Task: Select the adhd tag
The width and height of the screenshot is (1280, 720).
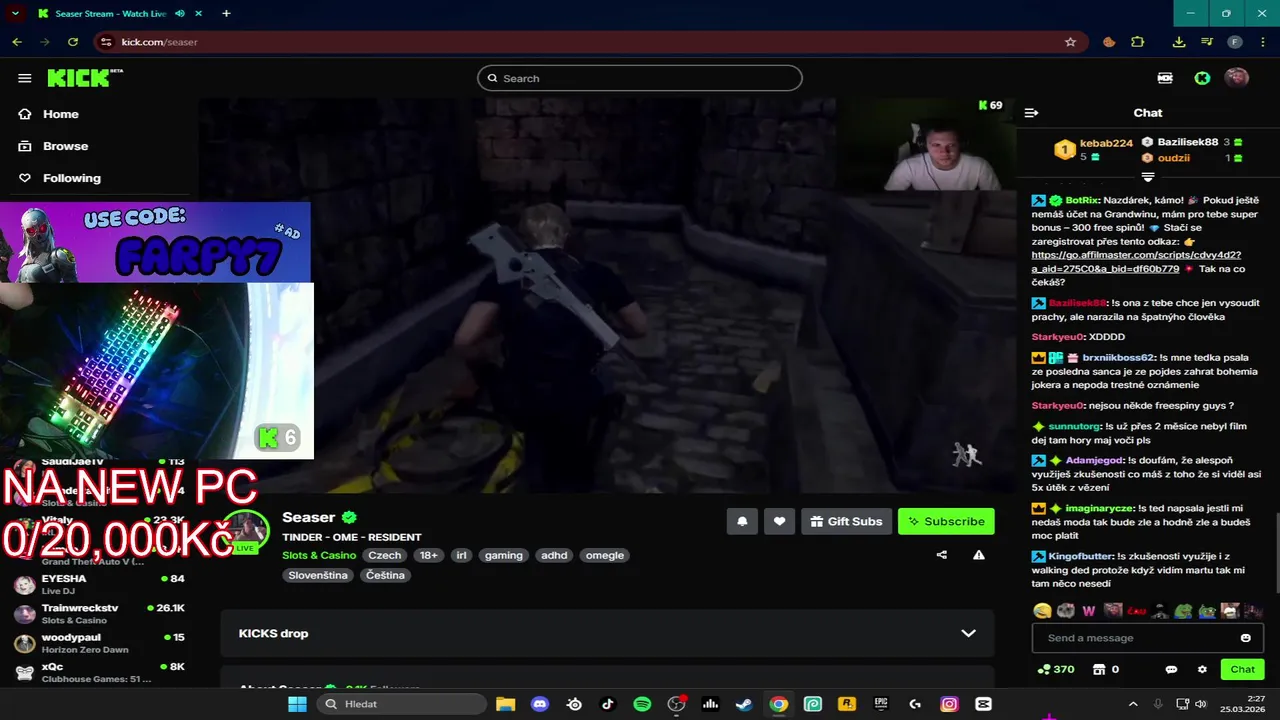Action: [554, 555]
